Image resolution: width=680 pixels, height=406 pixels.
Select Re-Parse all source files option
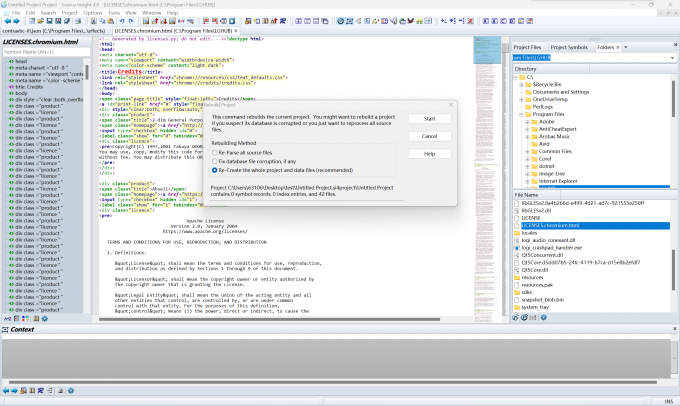click(x=215, y=153)
